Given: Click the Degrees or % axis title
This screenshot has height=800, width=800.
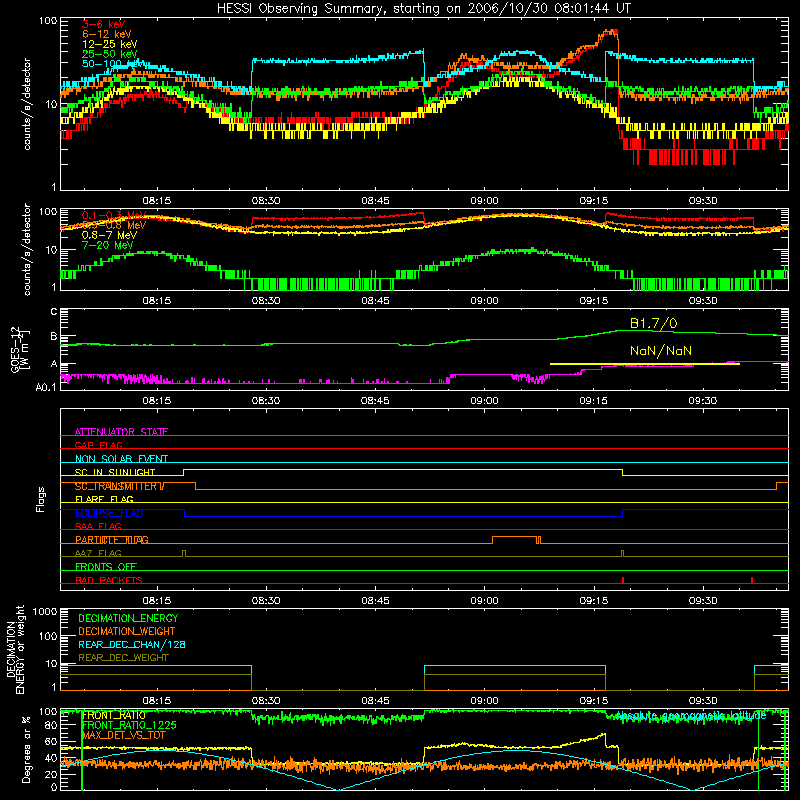Looking at the screenshot, I should coord(26,749).
